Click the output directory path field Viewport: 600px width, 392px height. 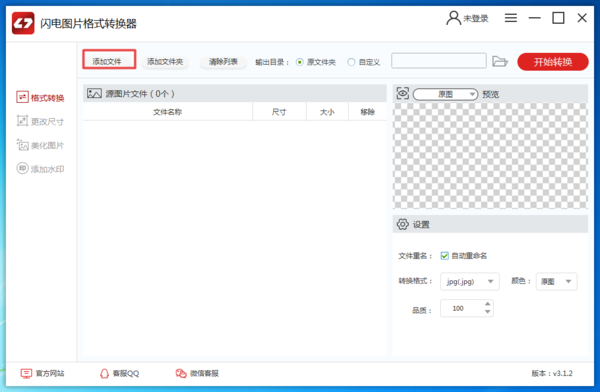click(439, 61)
